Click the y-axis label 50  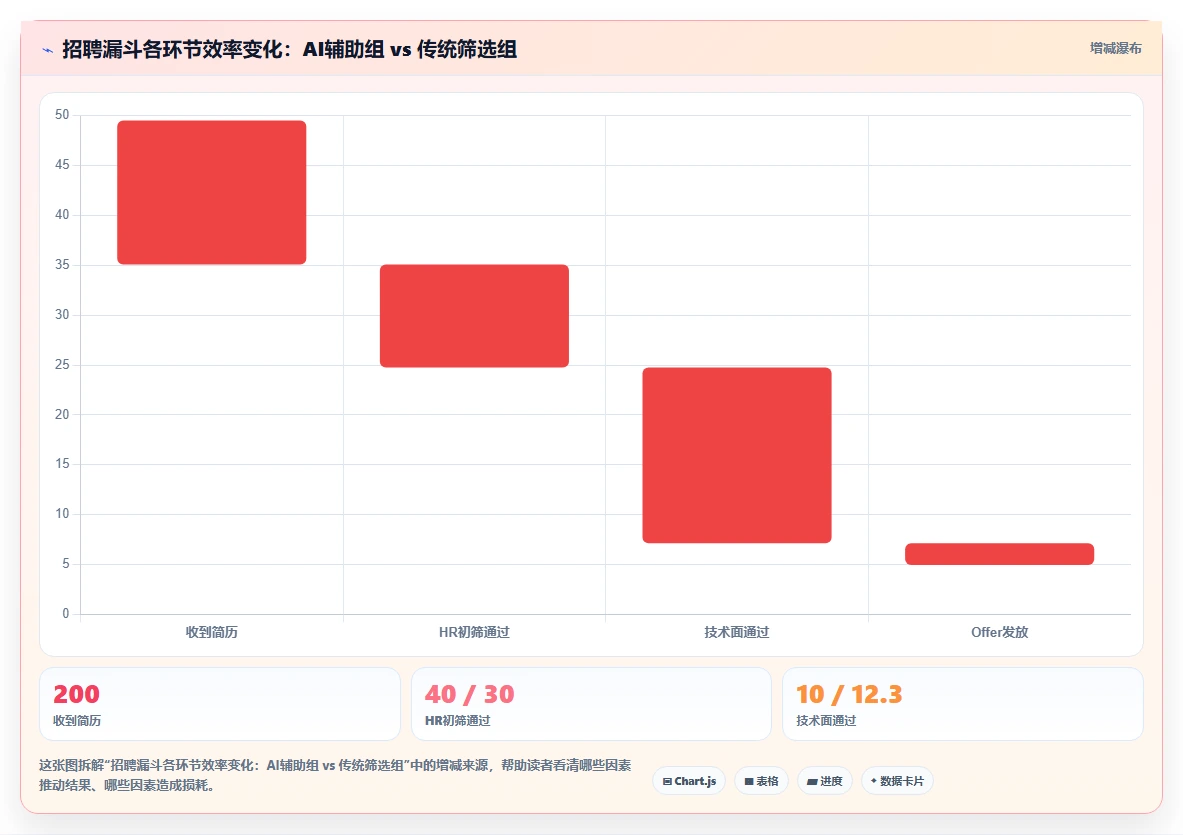62,115
